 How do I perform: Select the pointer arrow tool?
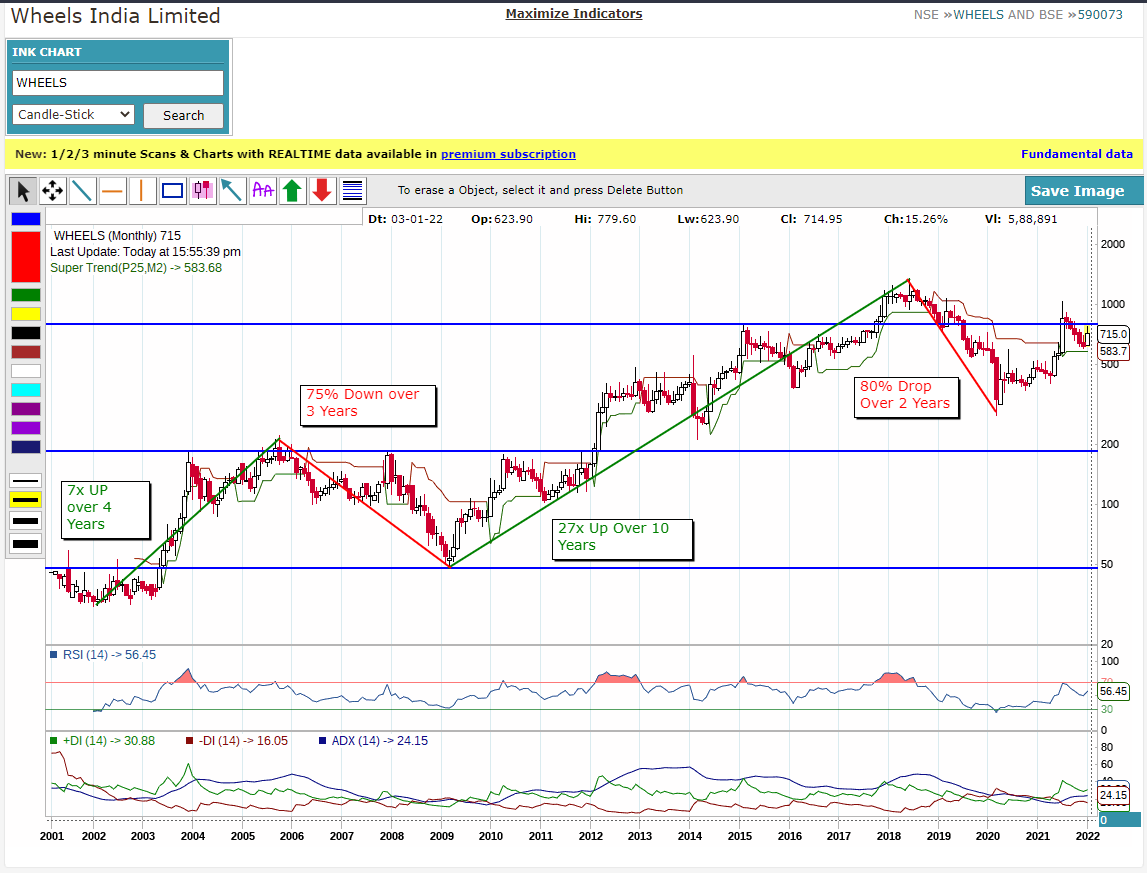coord(23,191)
